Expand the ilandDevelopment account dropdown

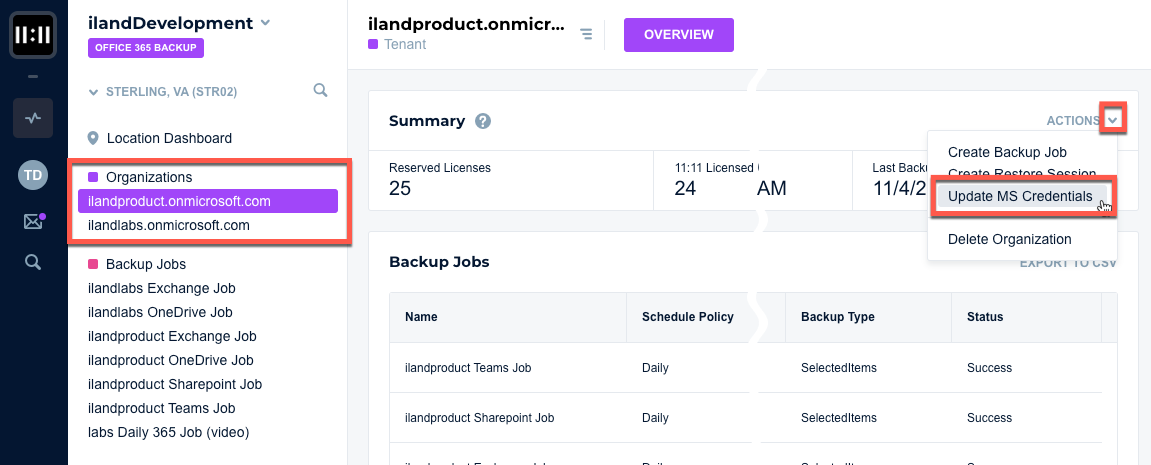(x=265, y=22)
